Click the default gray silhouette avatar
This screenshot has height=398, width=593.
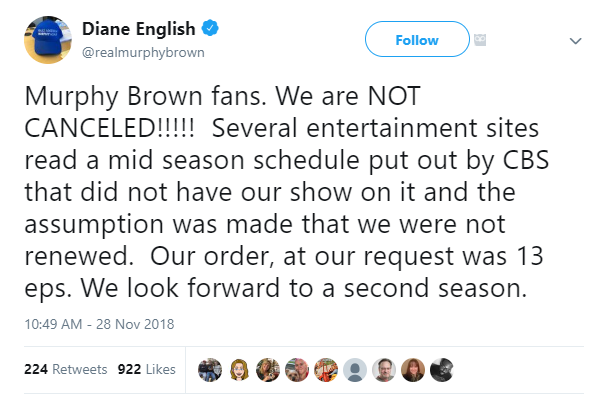click(x=355, y=370)
